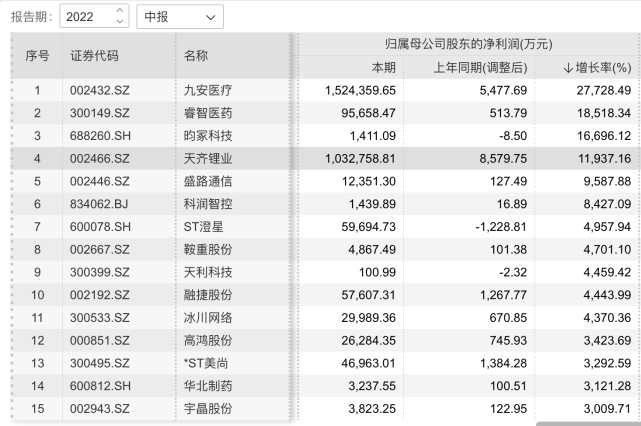The height and width of the screenshot is (426, 641).
Task: Sort by the 本期 column header
Action: pos(383,67)
